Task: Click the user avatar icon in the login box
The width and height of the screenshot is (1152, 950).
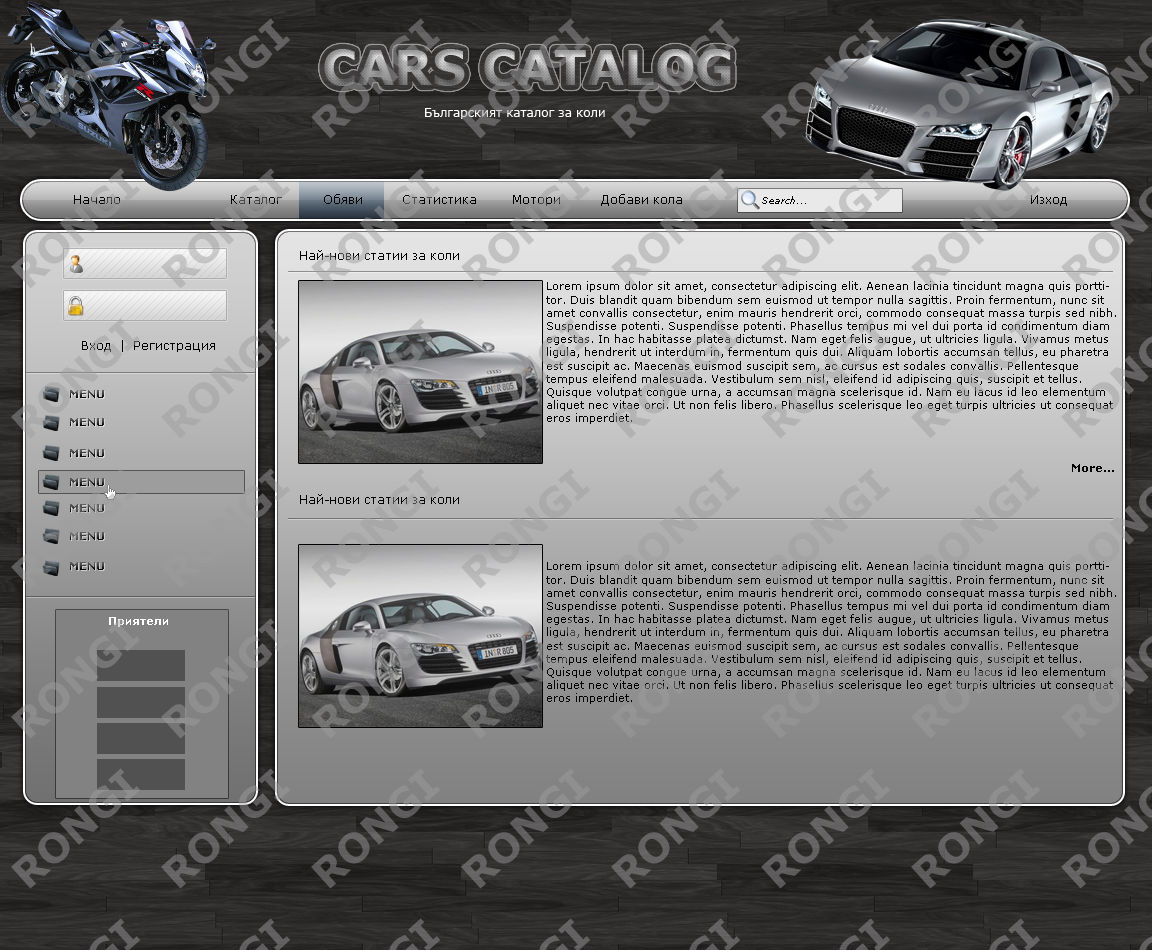Action: pos(76,264)
